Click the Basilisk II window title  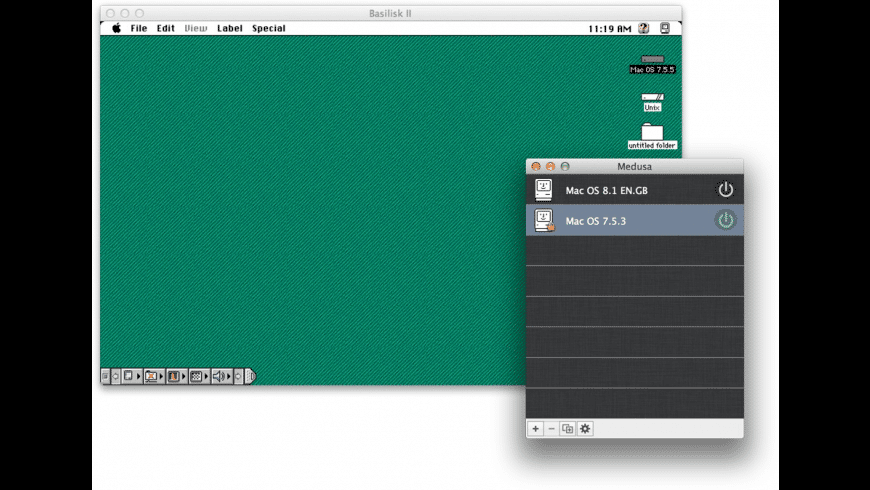(x=390, y=13)
